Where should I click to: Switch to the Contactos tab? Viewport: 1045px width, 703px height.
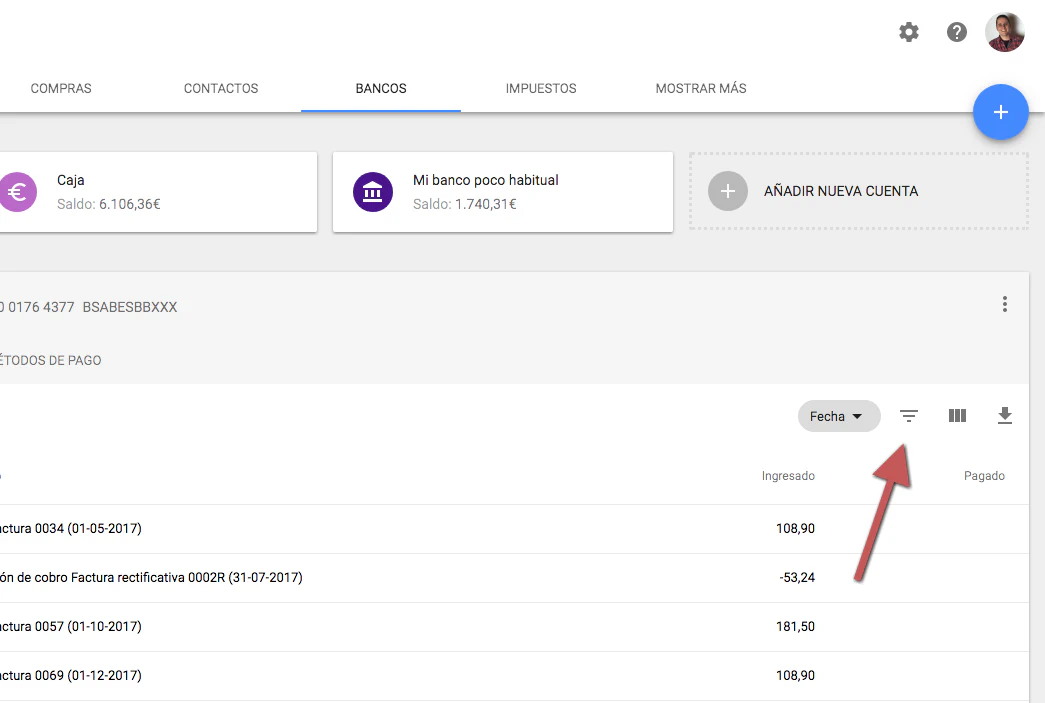[x=221, y=88]
